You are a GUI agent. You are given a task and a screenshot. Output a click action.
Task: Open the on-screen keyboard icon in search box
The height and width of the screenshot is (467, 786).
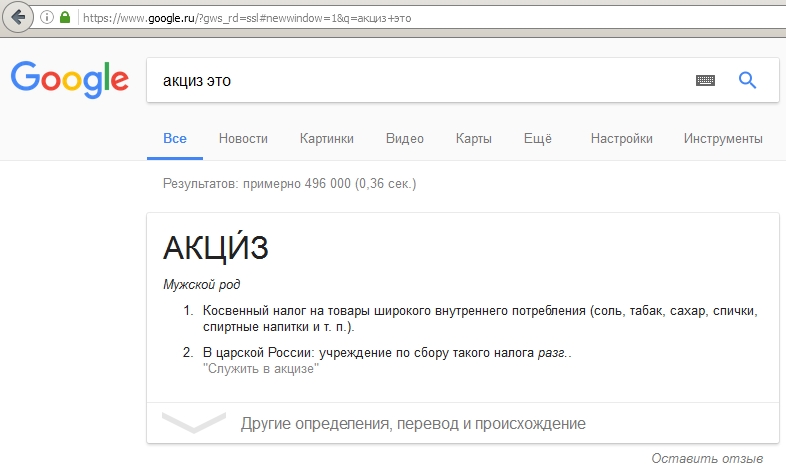pyautogui.click(x=705, y=80)
